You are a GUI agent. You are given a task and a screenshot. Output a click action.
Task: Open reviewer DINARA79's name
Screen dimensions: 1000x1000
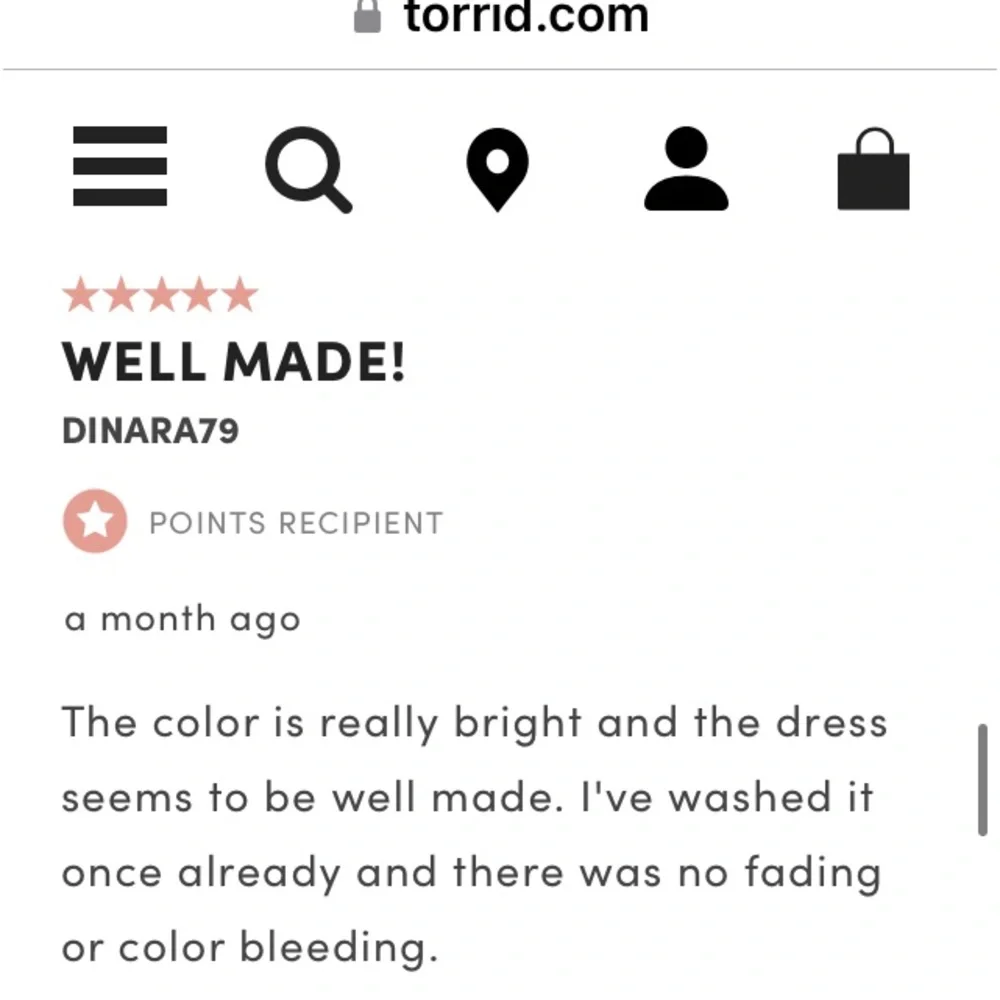pos(151,431)
